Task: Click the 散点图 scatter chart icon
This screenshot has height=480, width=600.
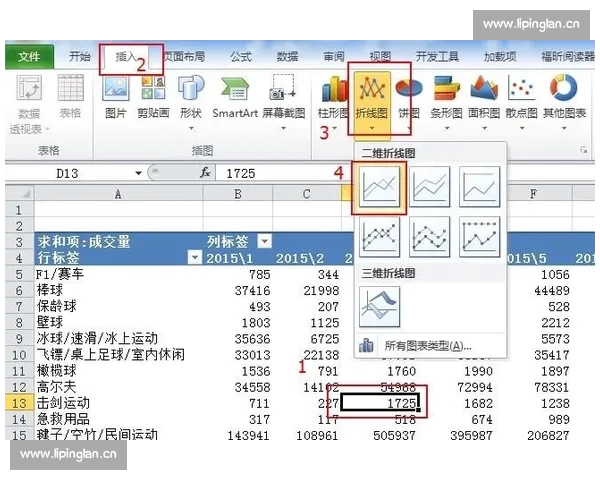Action: click(x=521, y=88)
